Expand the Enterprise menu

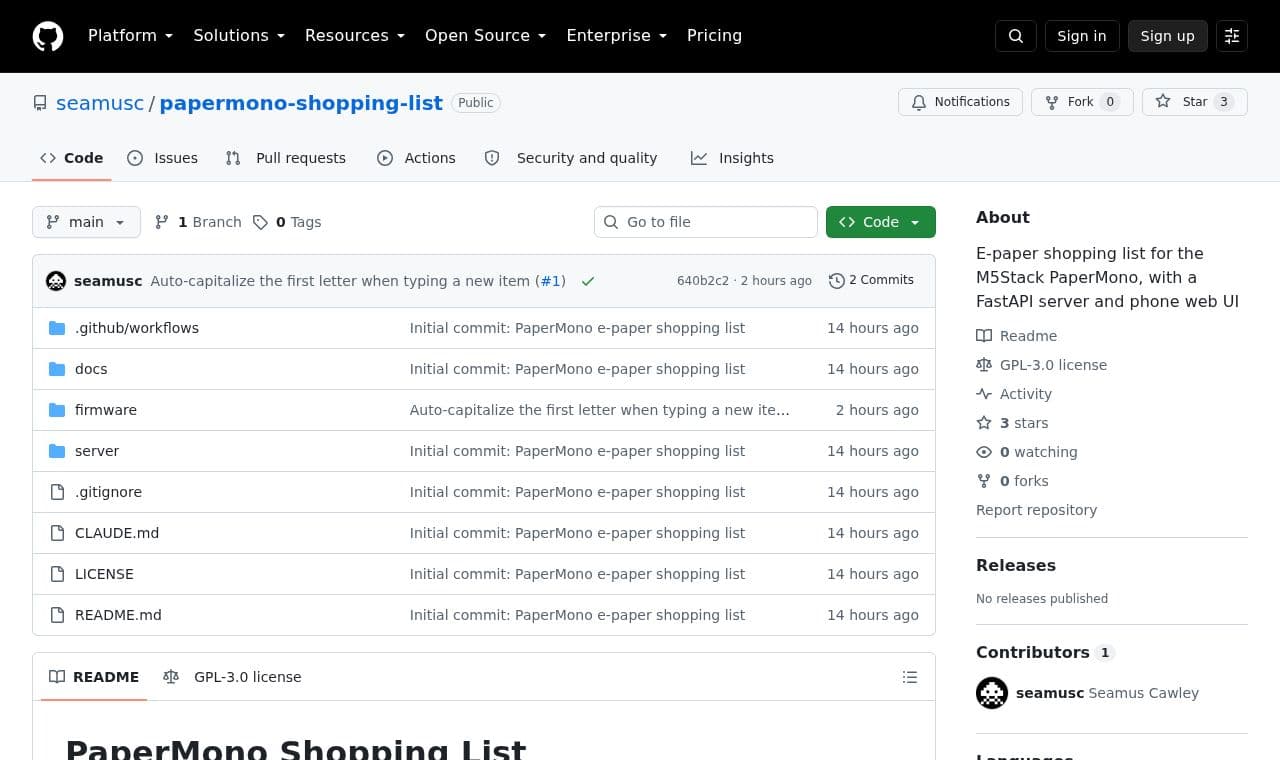617,36
